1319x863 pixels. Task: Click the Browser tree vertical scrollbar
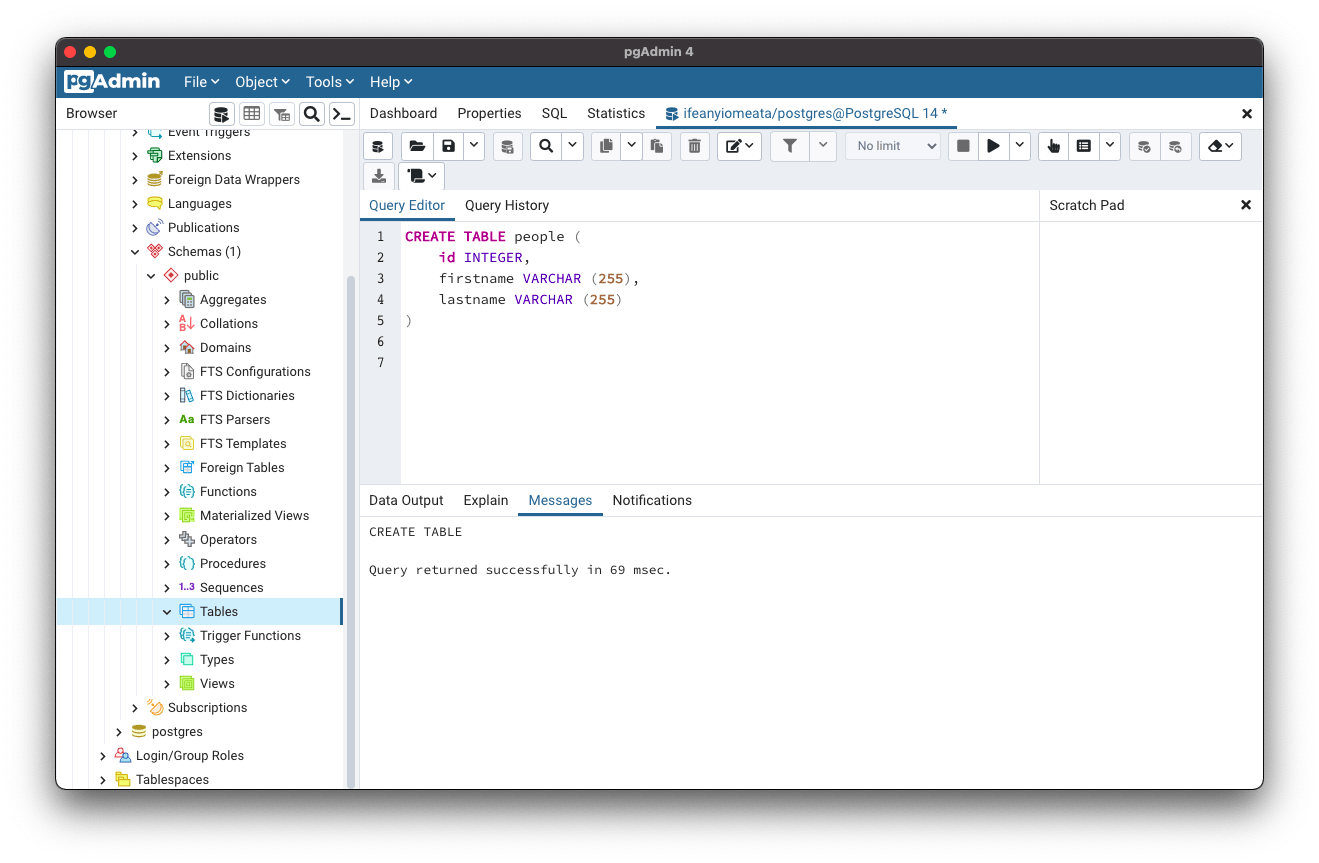(x=351, y=530)
